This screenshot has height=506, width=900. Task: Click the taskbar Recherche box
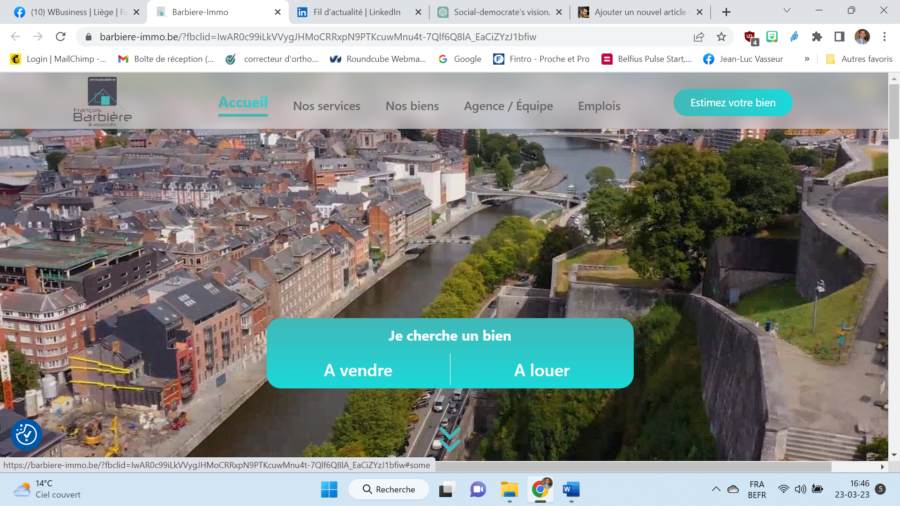(389, 489)
